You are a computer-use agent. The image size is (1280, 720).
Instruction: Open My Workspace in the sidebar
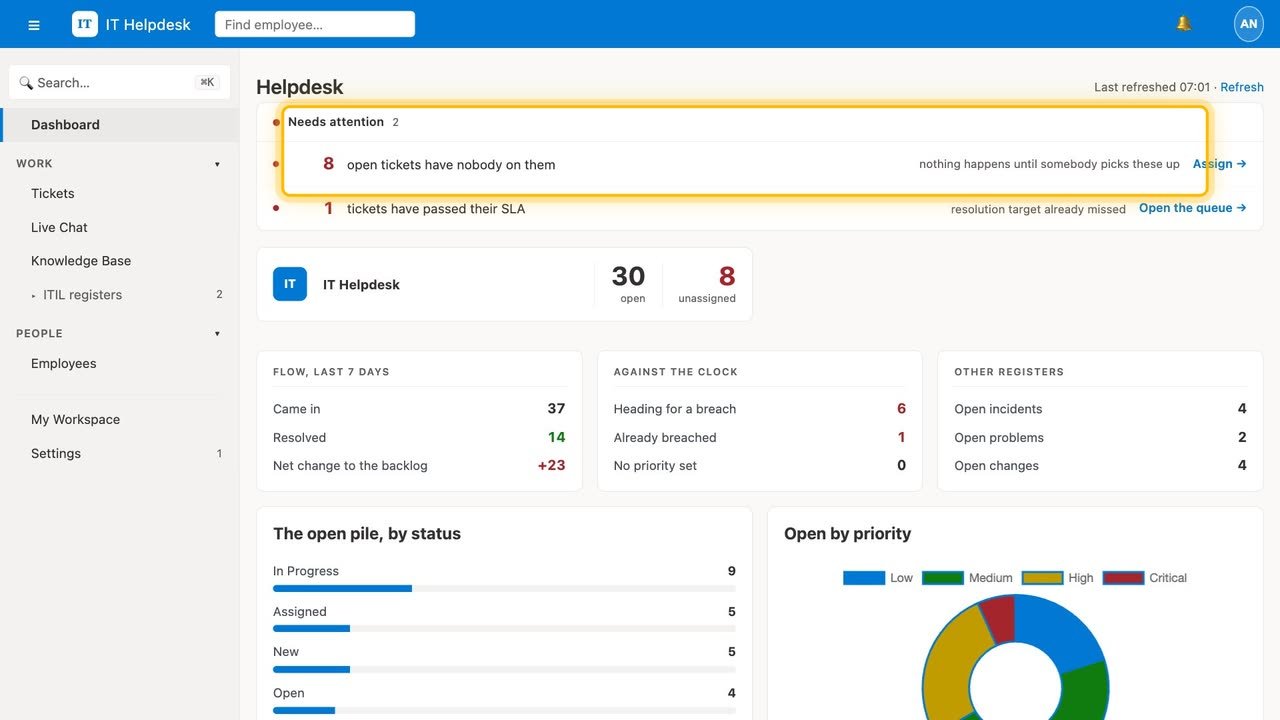[120, 420]
